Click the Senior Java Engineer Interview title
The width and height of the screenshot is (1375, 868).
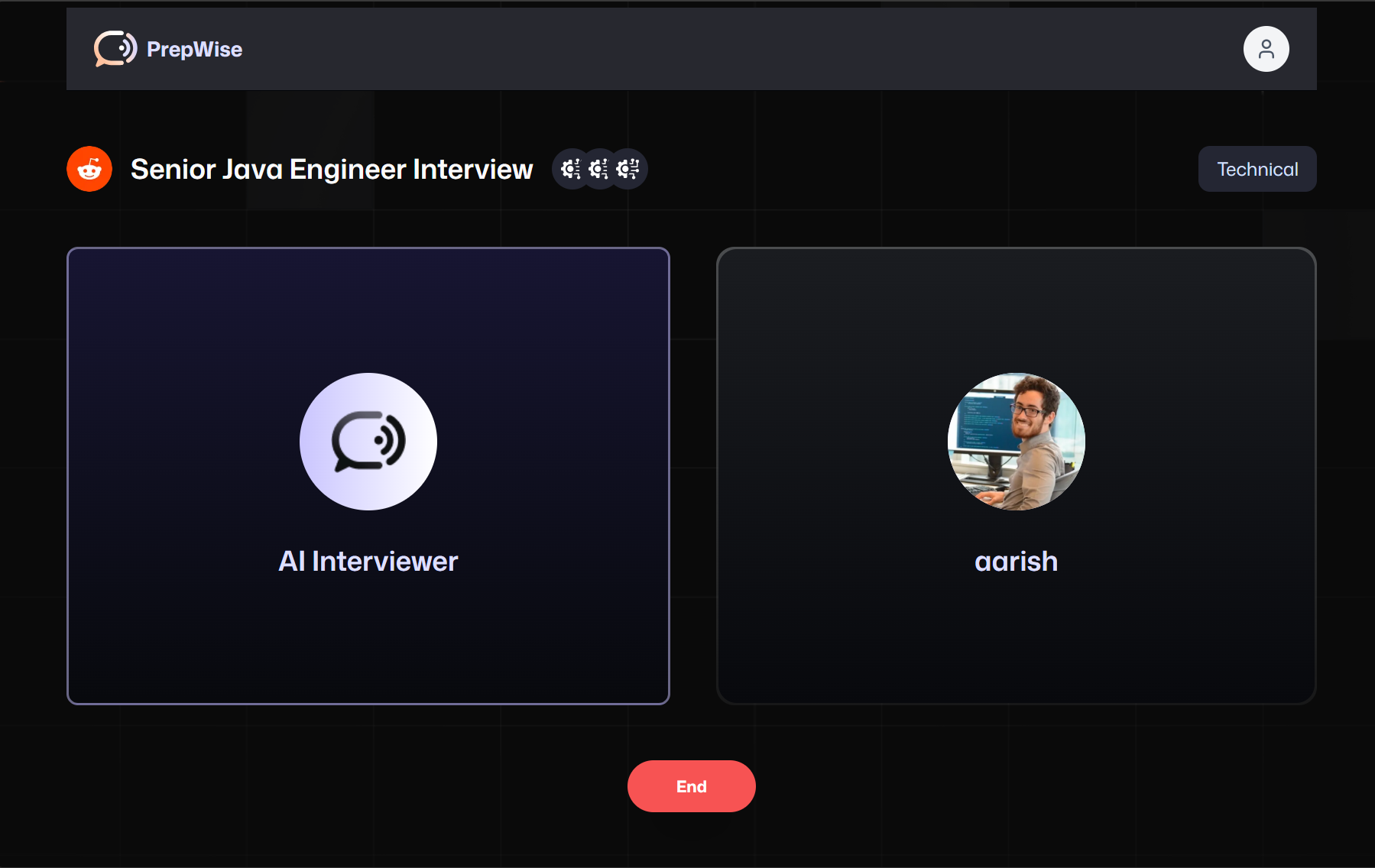332,169
